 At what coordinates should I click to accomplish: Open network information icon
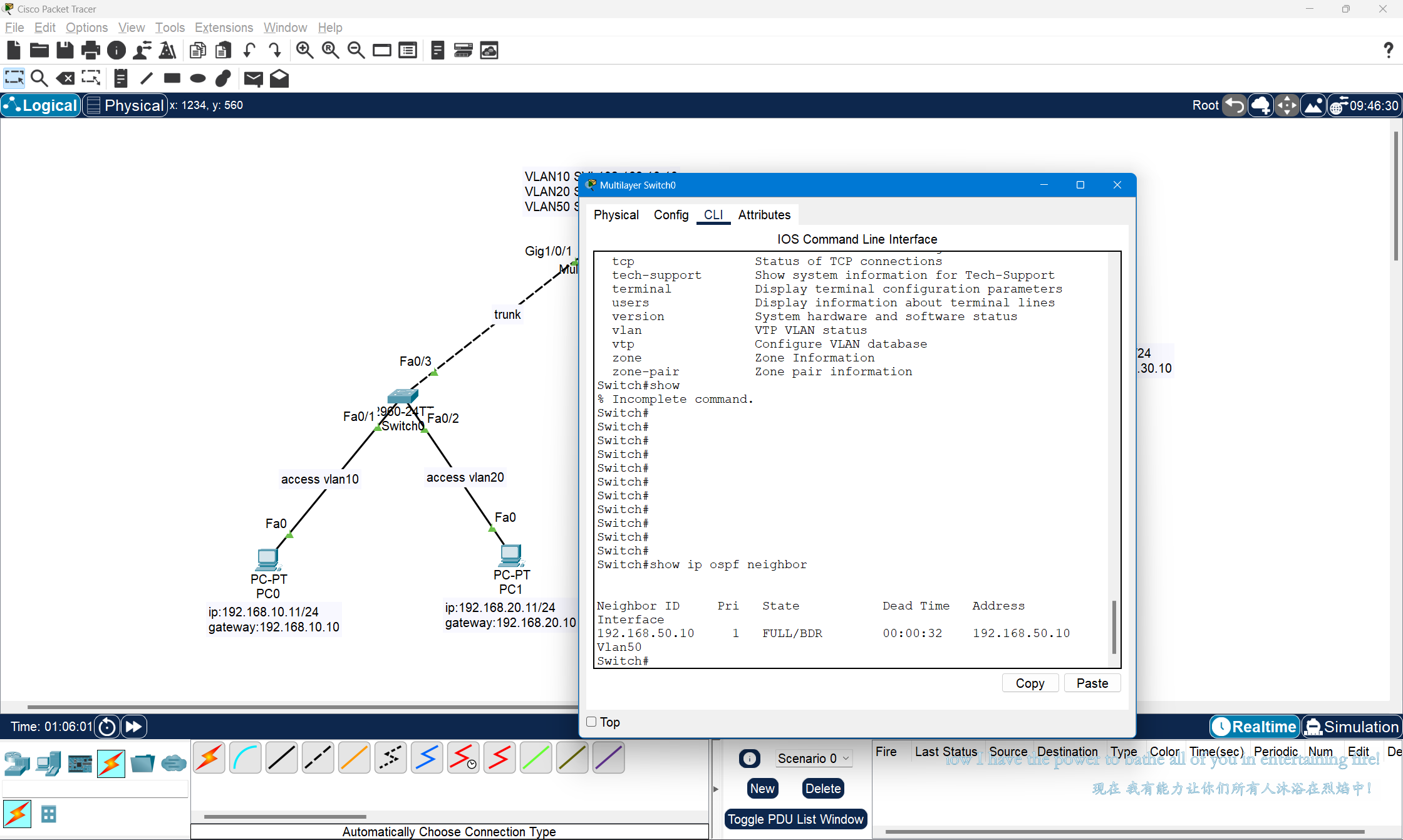click(x=116, y=50)
